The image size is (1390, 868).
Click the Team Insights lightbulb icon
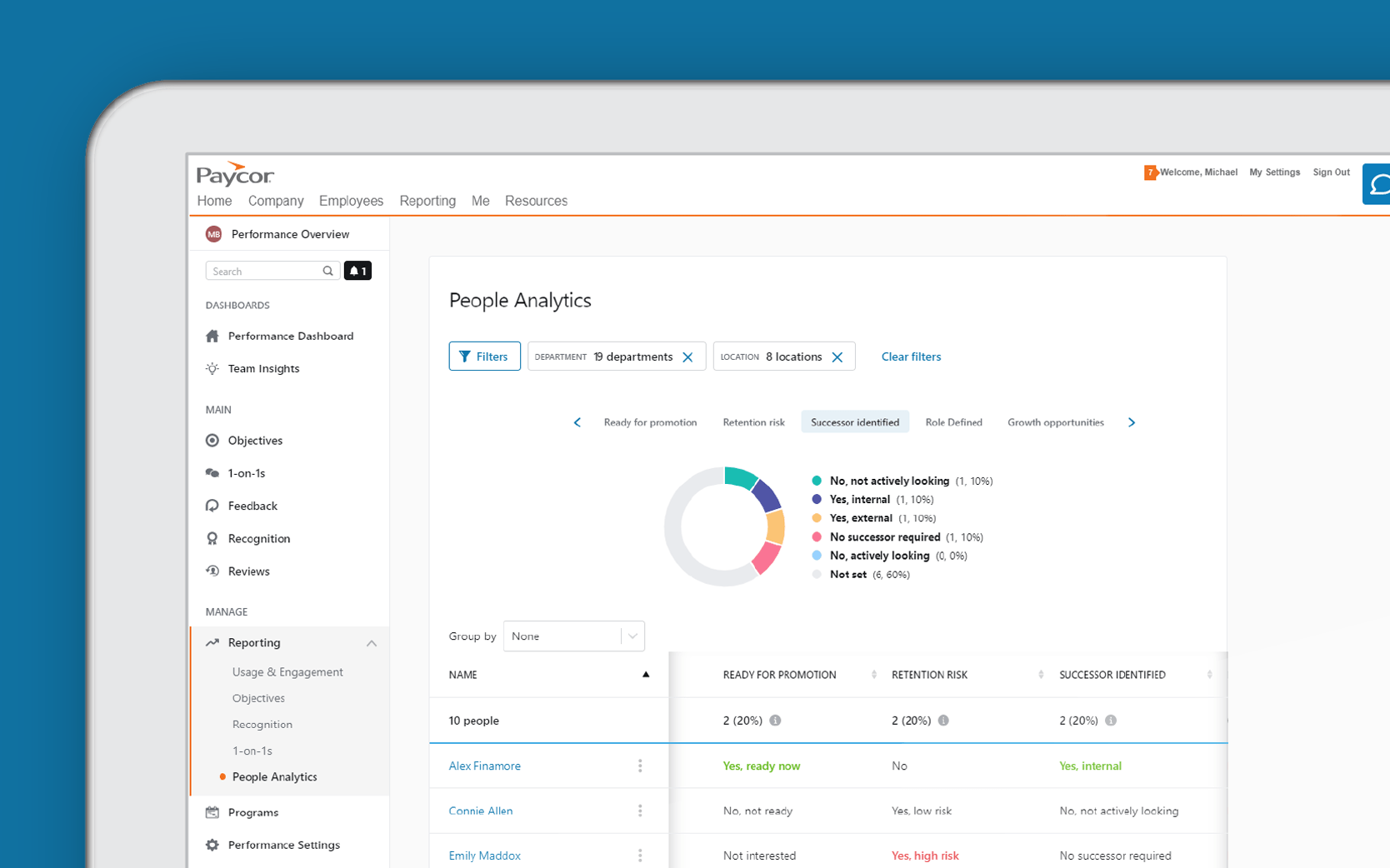click(x=212, y=368)
